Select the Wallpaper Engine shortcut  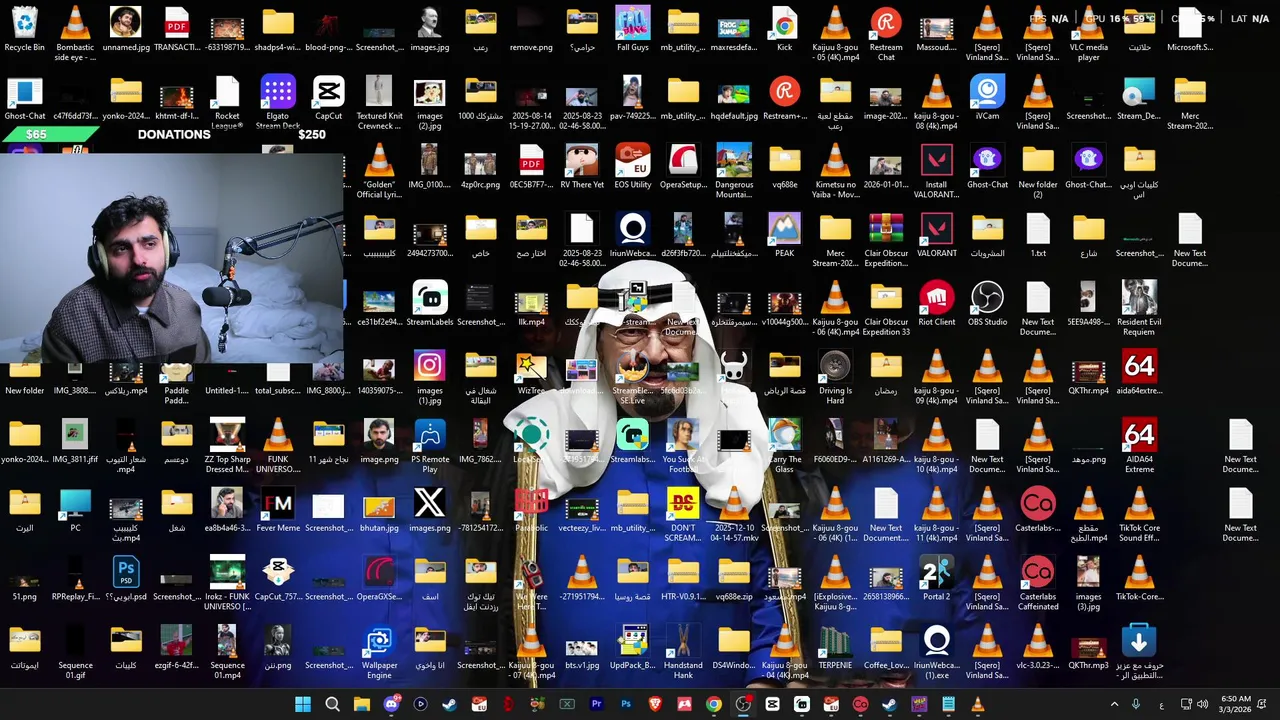[x=379, y=653]
